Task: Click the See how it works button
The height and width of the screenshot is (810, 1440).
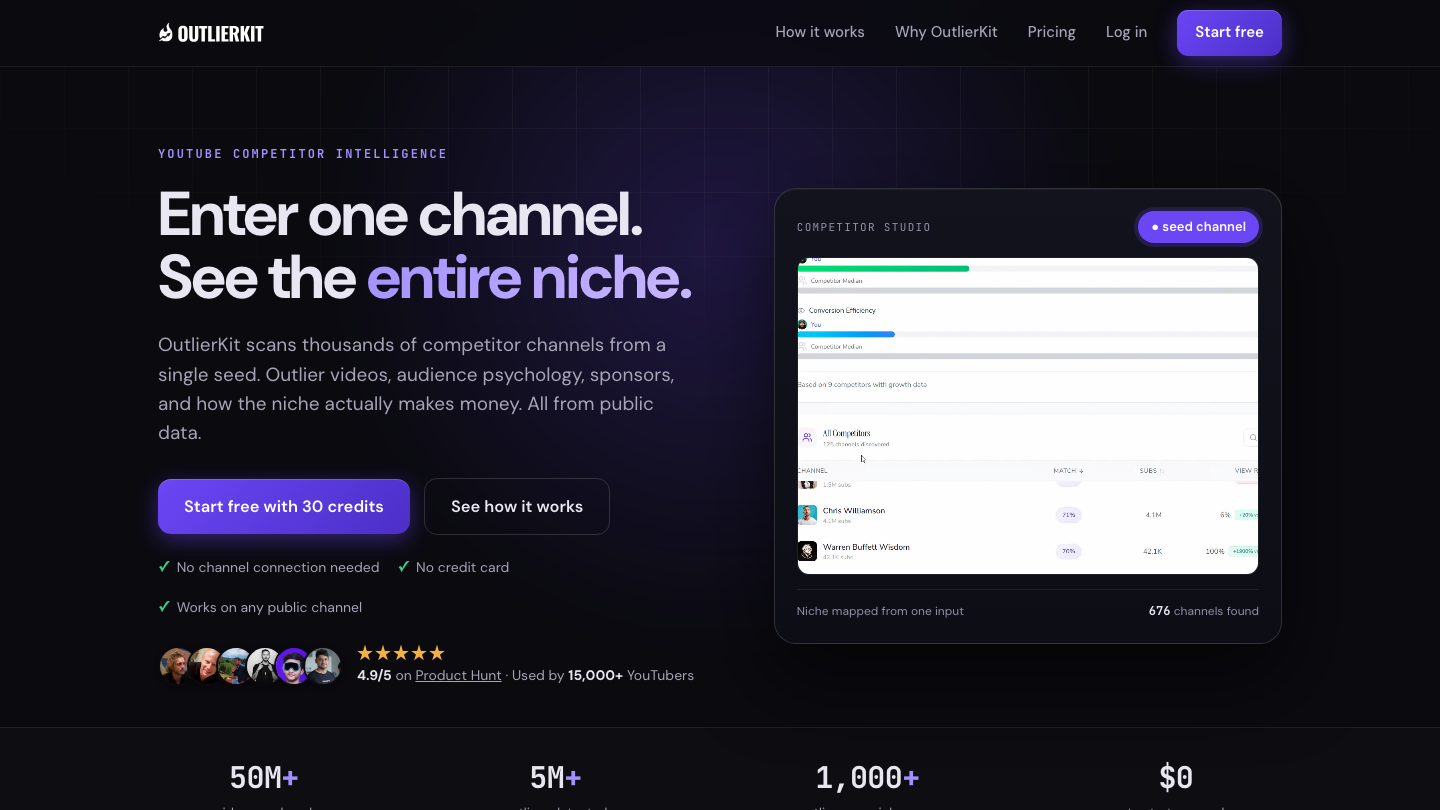Action: [517, 507]
